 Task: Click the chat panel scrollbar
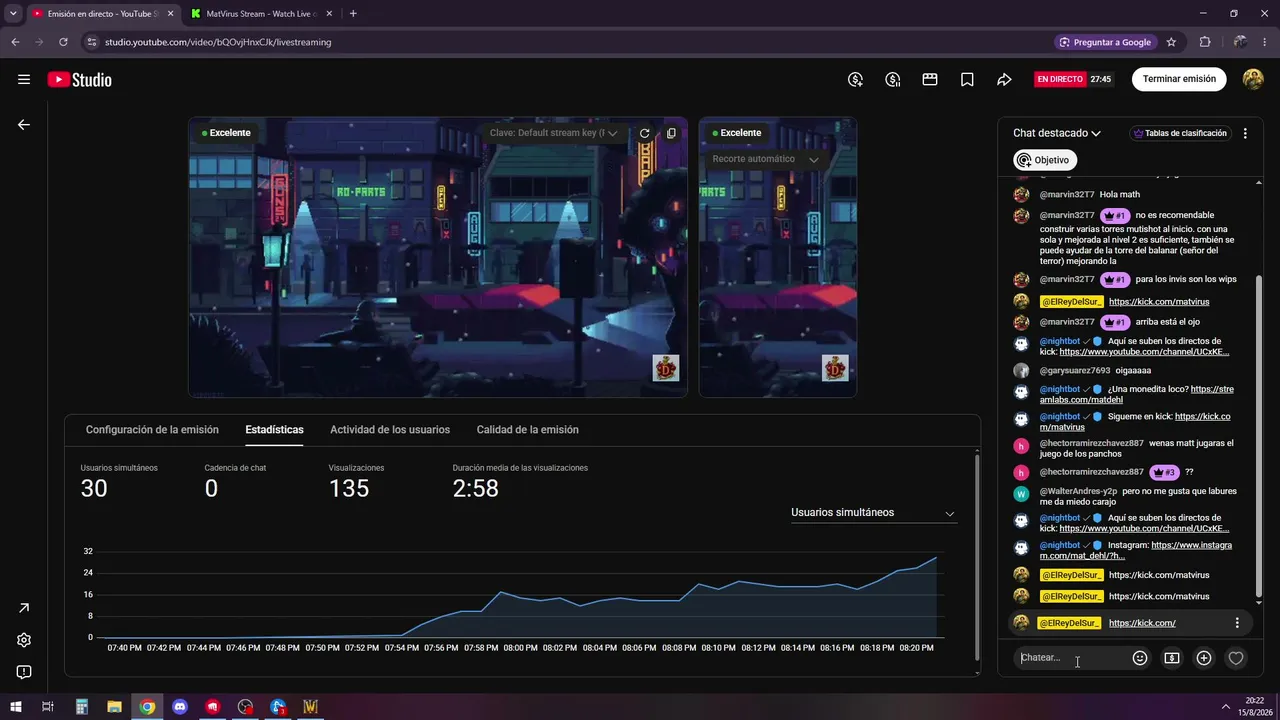[x=1259, y=437]
